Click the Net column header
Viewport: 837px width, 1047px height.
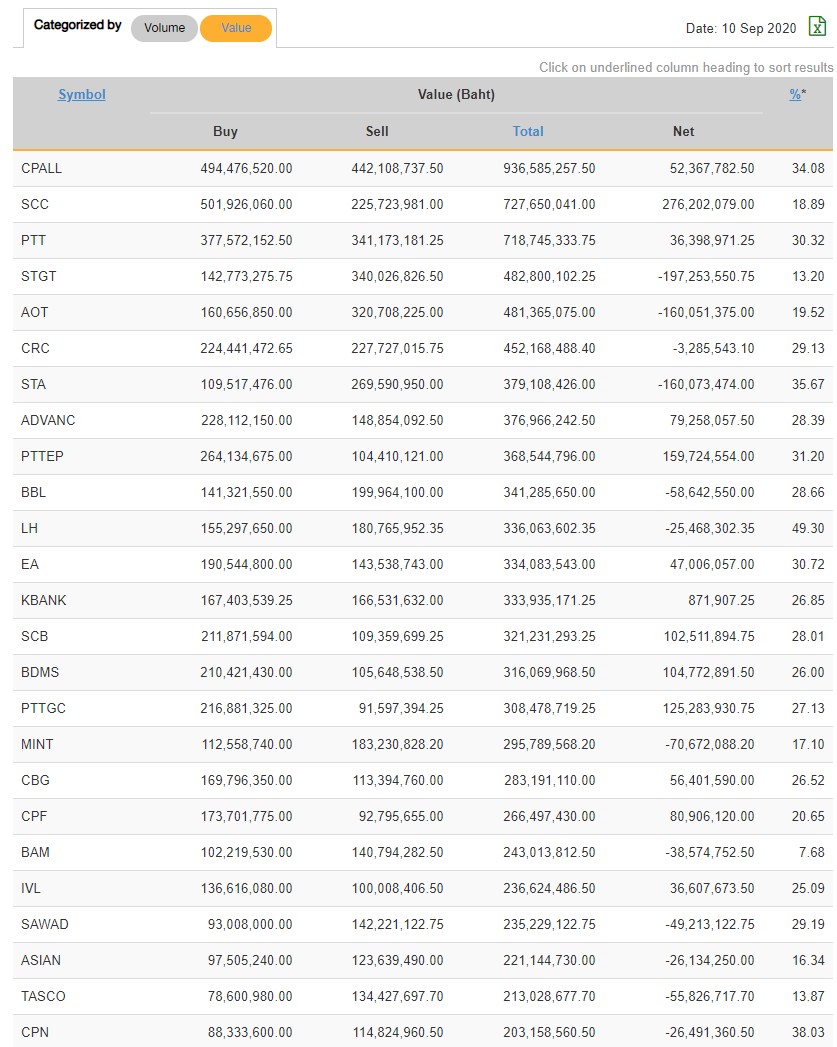pos(684,131)
